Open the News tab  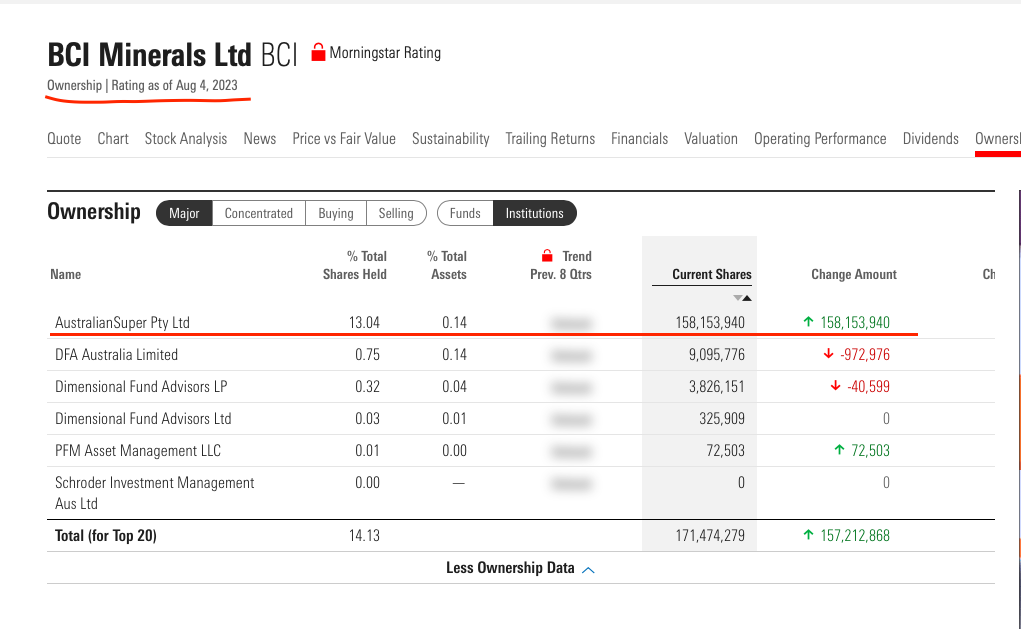pos(260,139)
